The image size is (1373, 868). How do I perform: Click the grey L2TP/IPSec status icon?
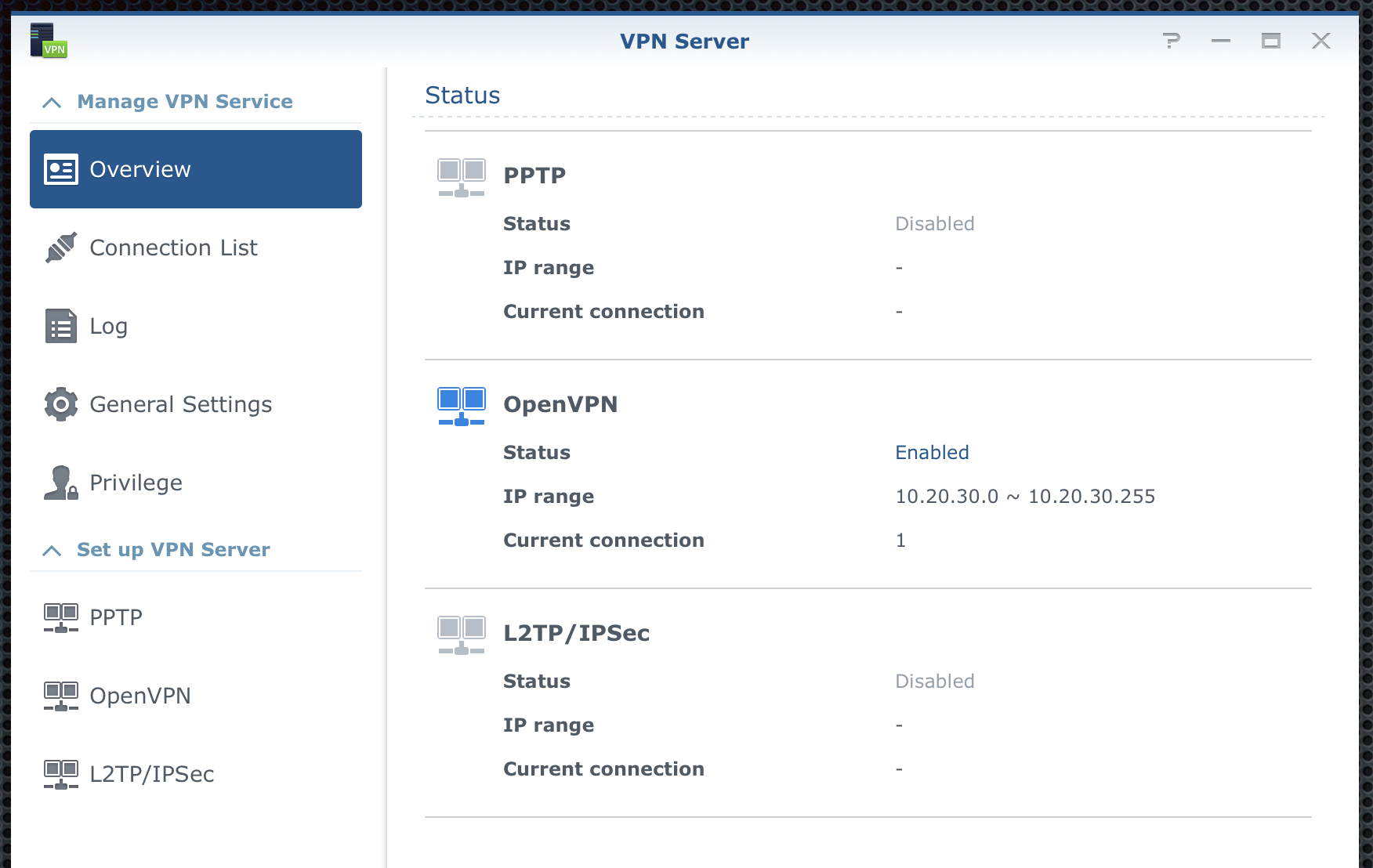click(x=462, y=635)
